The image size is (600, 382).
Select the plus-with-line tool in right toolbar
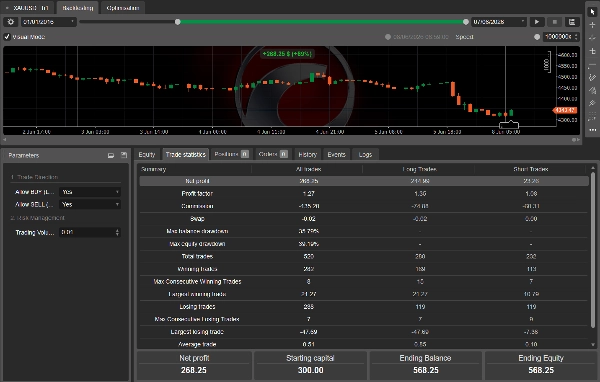pos(592,51)
